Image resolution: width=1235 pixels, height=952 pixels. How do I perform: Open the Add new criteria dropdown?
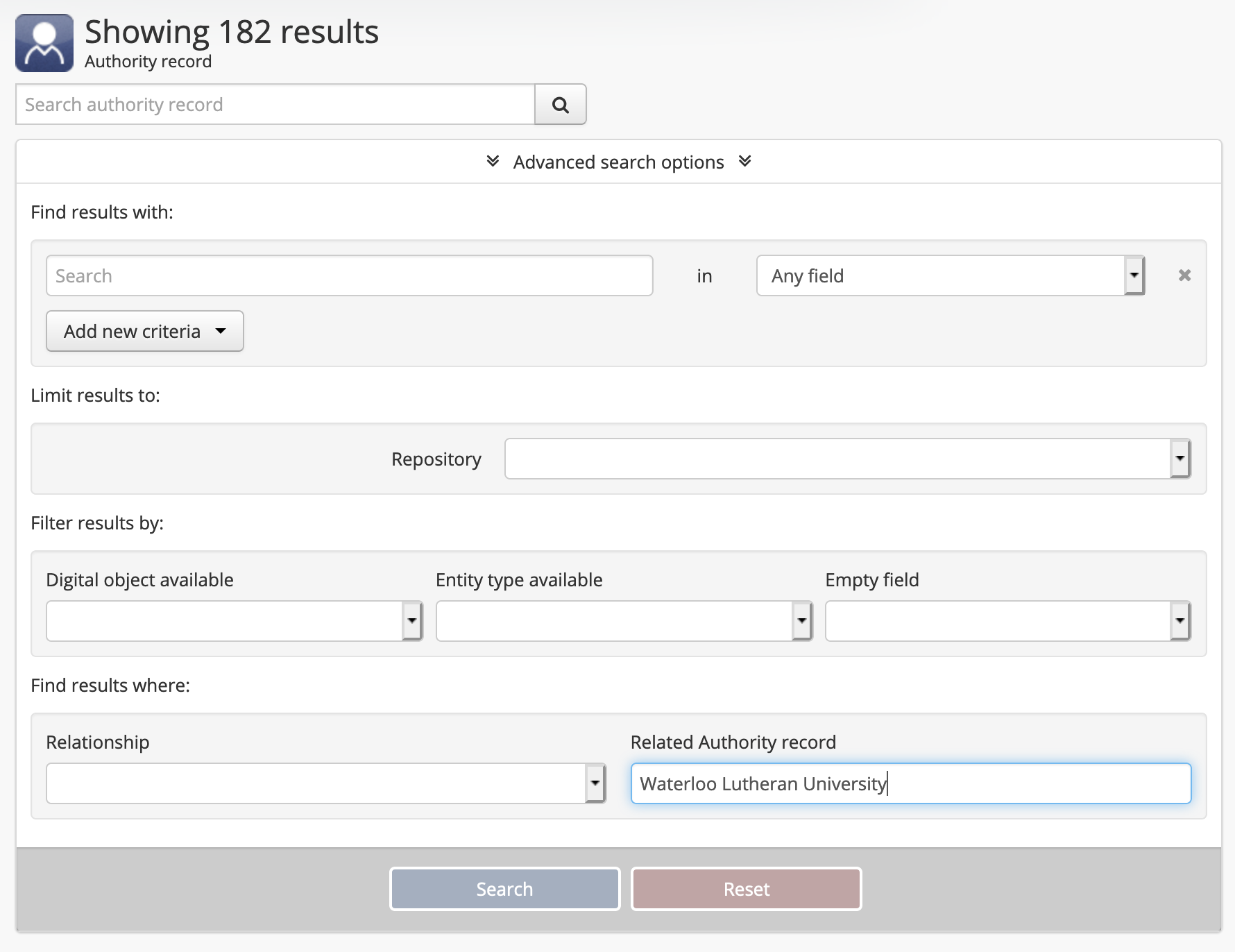tap(144, 331)
